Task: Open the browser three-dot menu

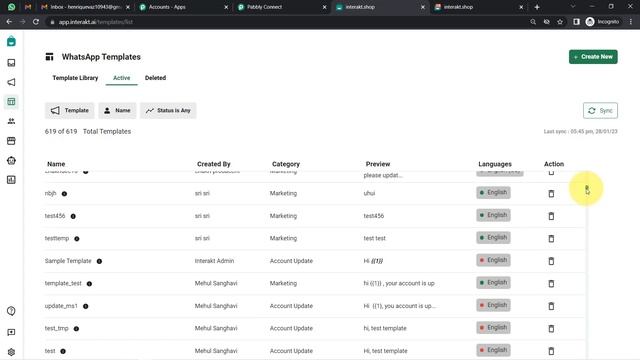Action: click(631, 22)
